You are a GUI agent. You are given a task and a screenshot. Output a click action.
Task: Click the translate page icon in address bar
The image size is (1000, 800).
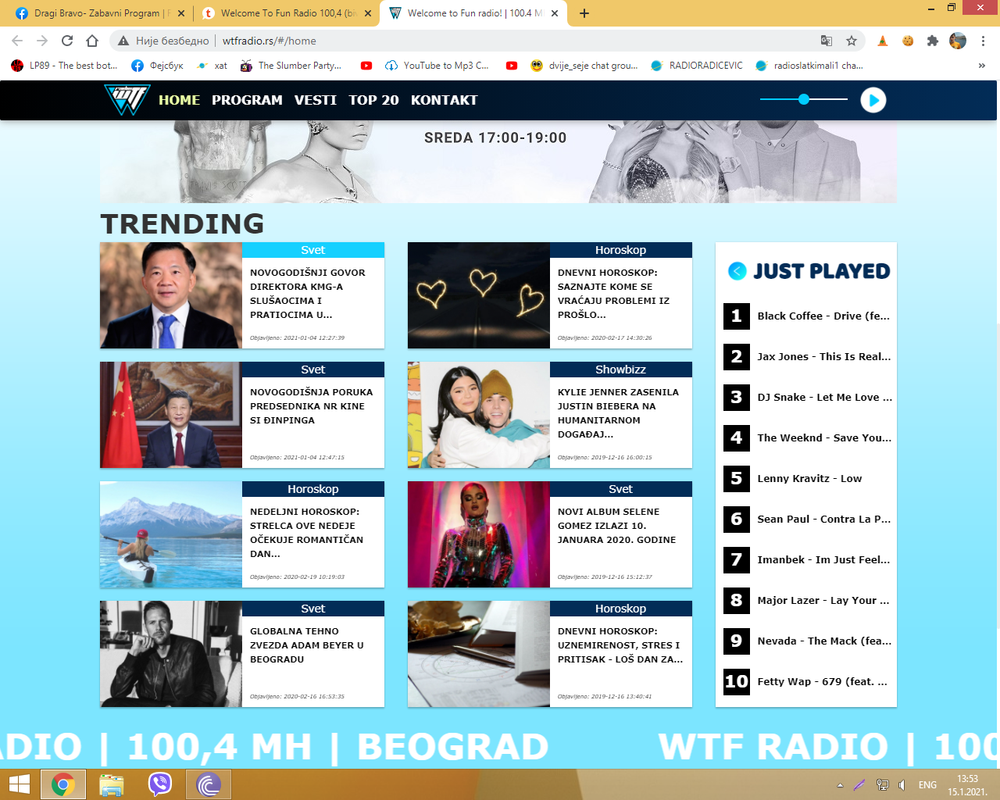(x=827, y=41)
